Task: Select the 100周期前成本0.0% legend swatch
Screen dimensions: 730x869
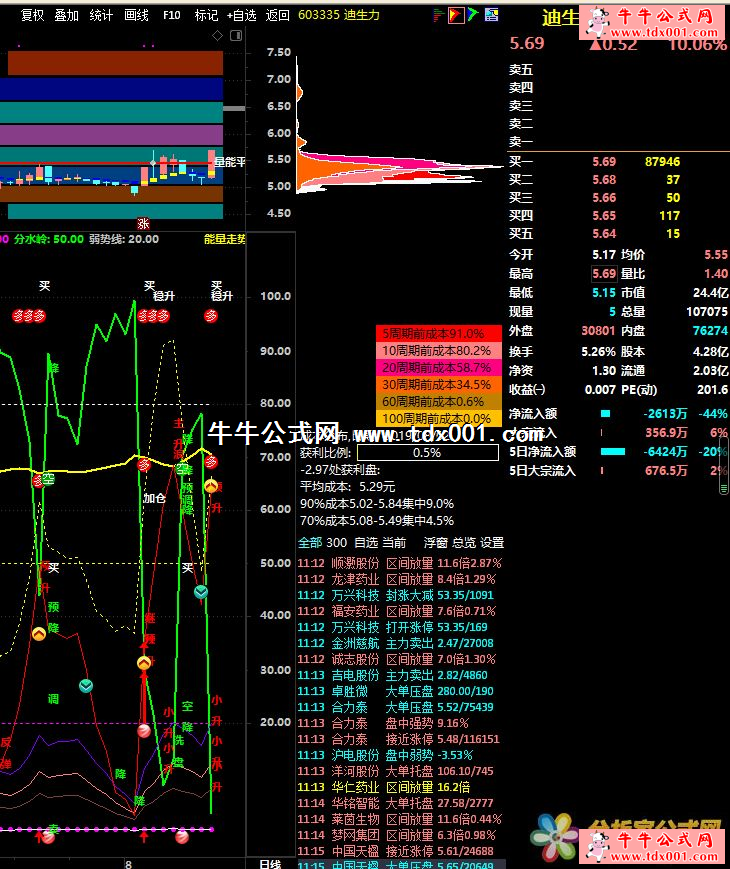Action: 438,418
